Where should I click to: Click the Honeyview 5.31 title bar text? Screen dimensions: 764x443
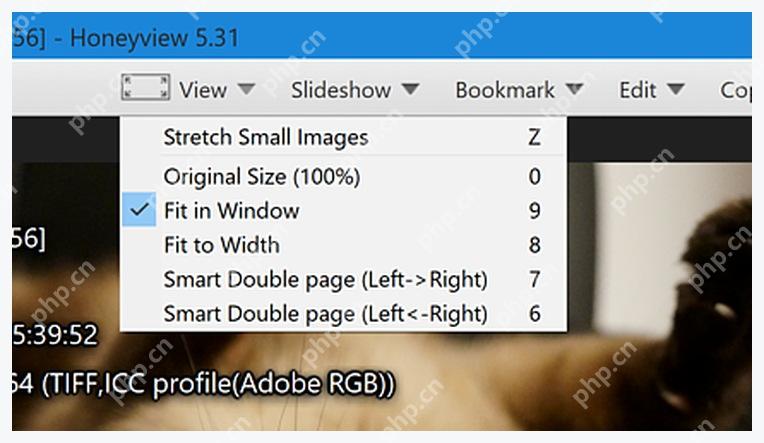[154, 38]
